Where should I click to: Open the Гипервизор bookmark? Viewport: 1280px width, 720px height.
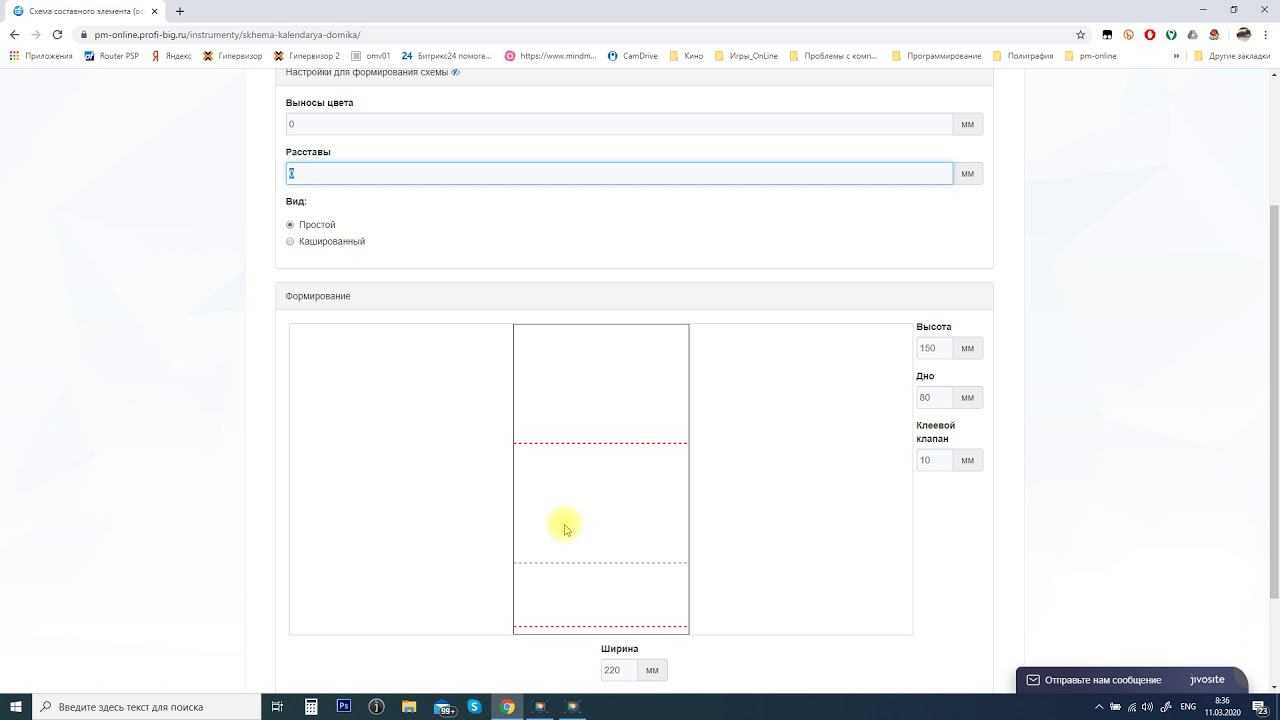[232, 56]
